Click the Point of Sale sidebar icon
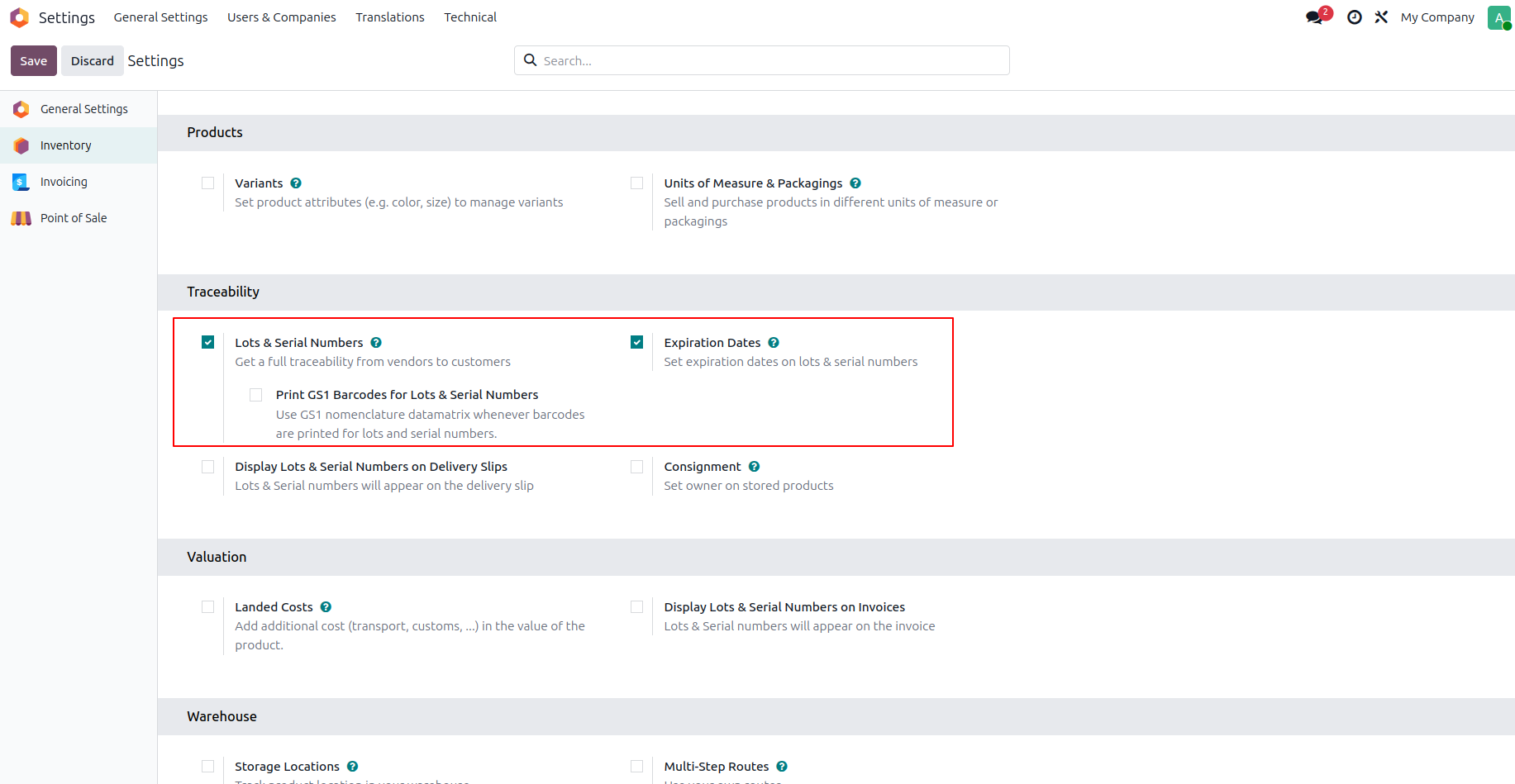Image resolution: width=1515 pixels, height=784 pixels. click(21, 218)
